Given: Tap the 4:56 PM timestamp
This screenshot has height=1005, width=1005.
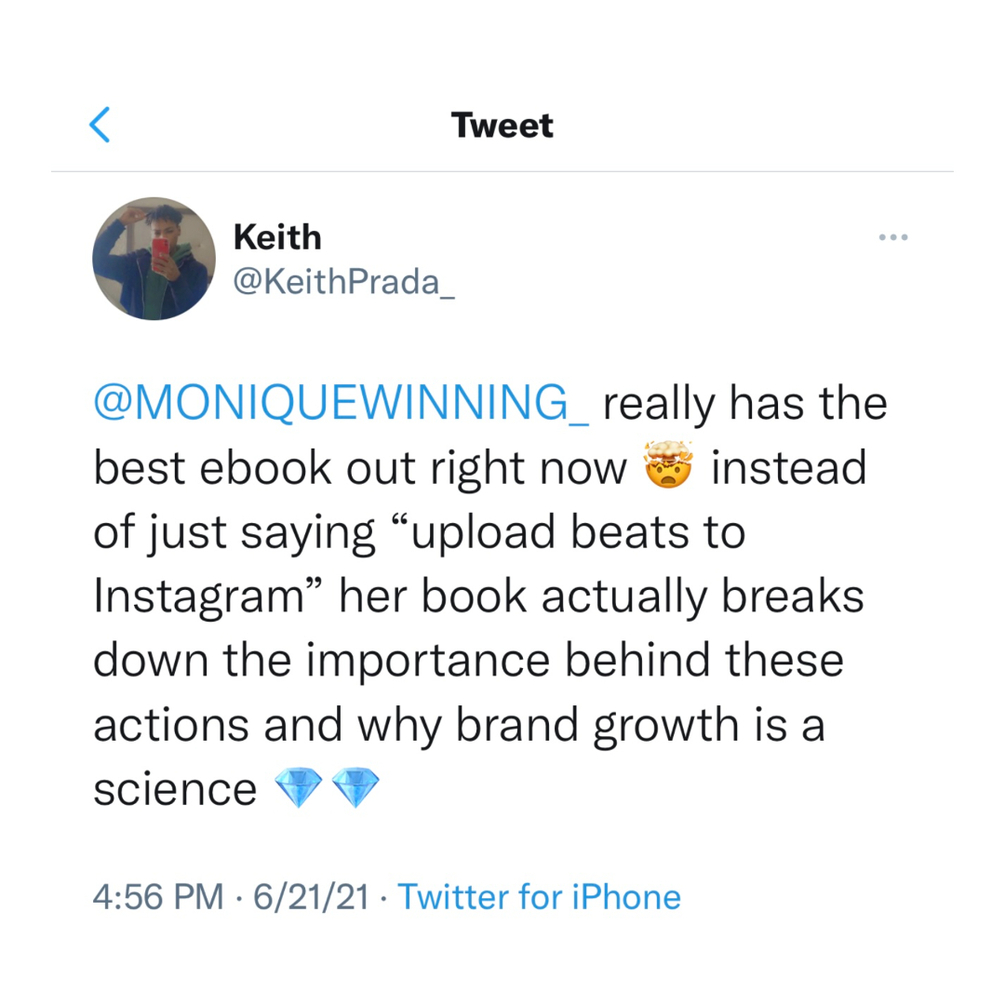Looking at the screenshot, I should tap(158, 897).
